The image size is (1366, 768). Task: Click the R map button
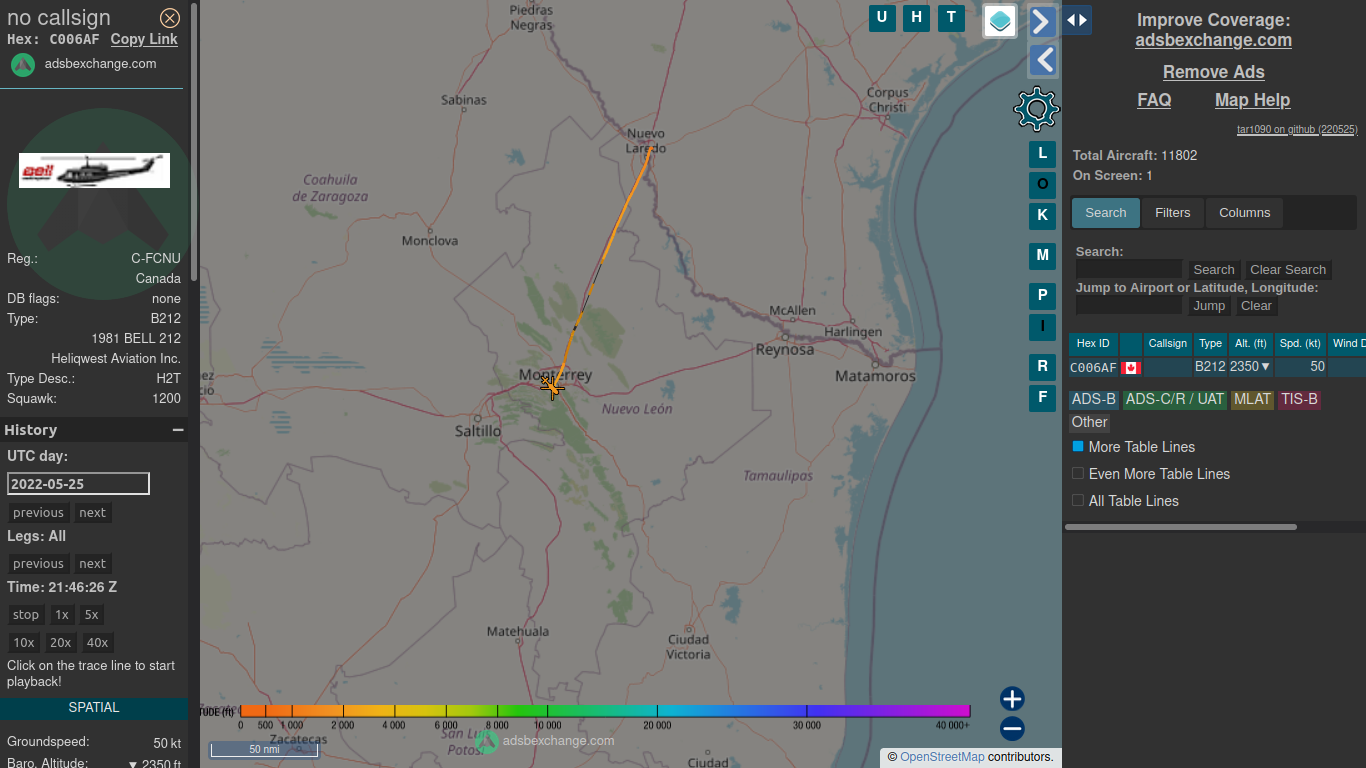tap(1042, 367)
